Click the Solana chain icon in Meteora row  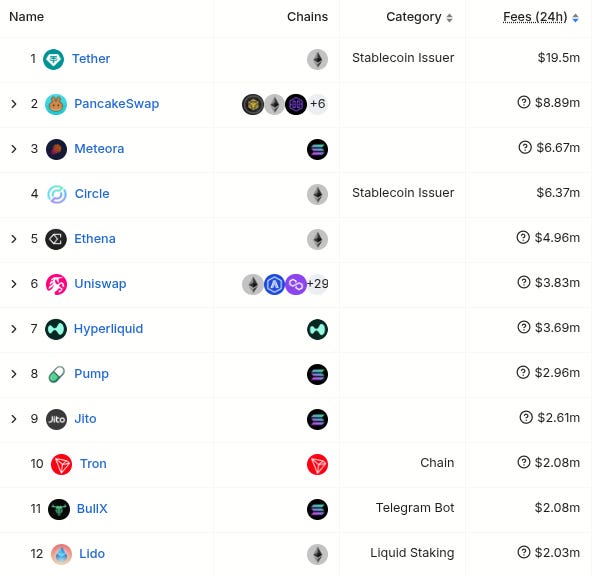317,150
